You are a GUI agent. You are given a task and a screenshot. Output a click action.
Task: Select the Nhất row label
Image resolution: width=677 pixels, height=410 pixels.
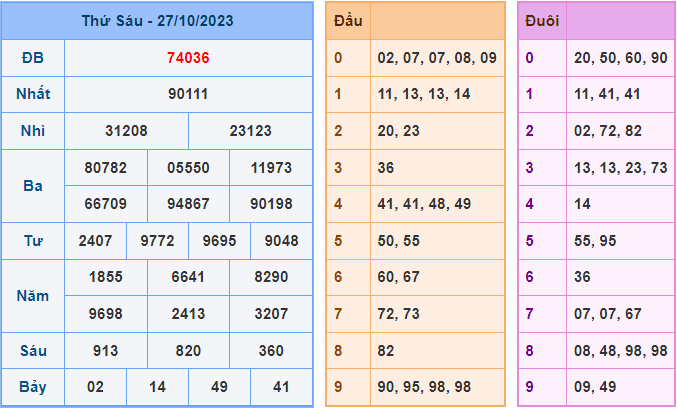click(x=33, y=94)
